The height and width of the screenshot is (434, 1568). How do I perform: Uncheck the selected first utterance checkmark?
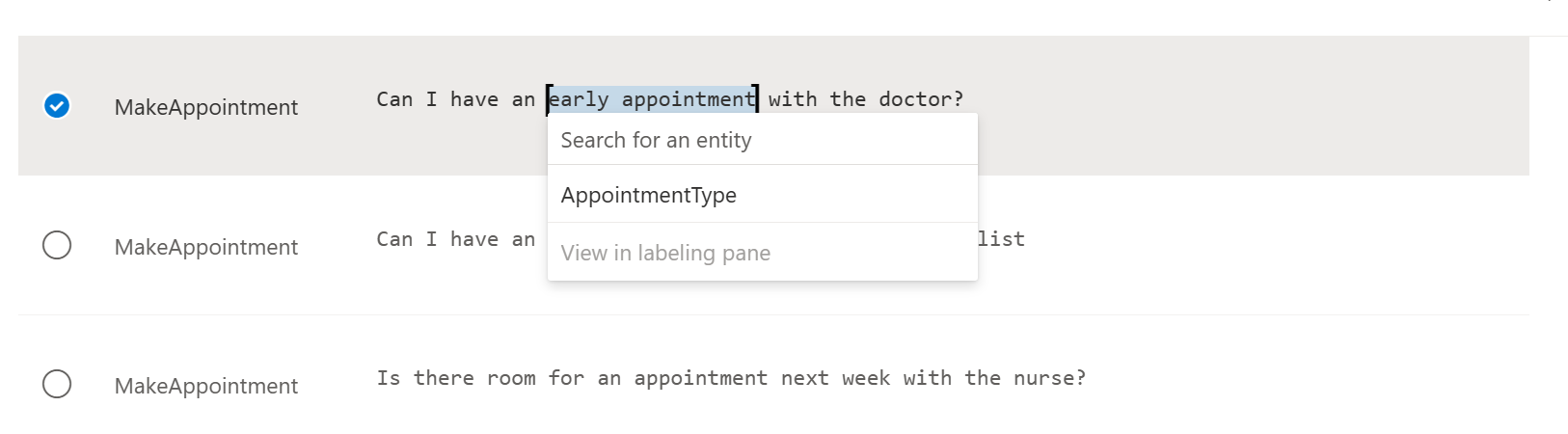(x=57, y=106)
